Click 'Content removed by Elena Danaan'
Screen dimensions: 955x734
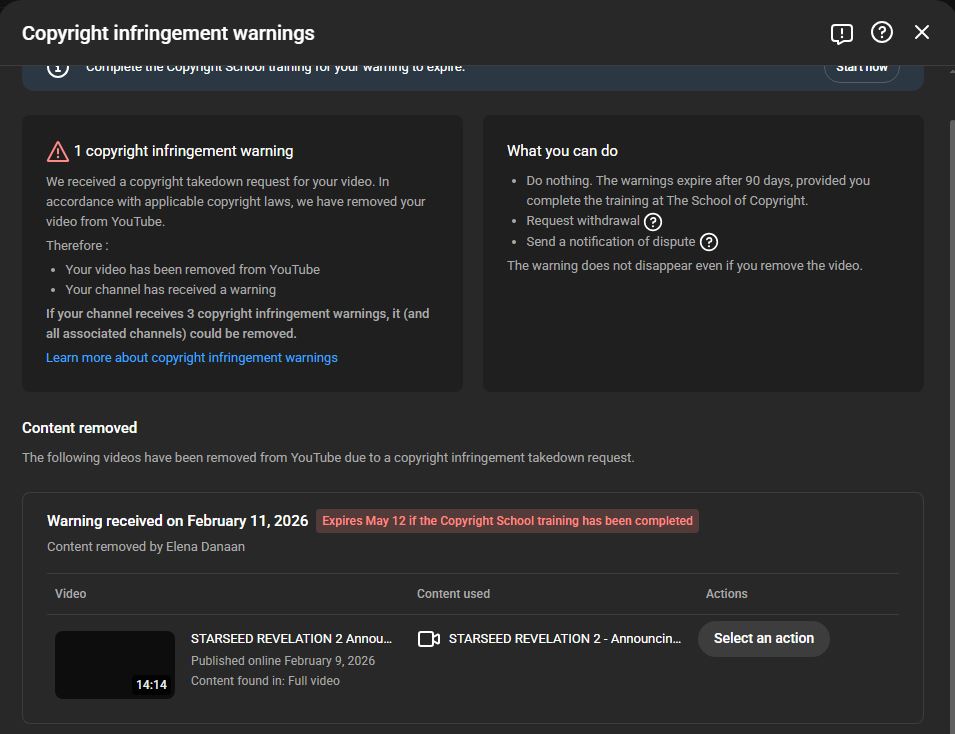coord(146,546)
